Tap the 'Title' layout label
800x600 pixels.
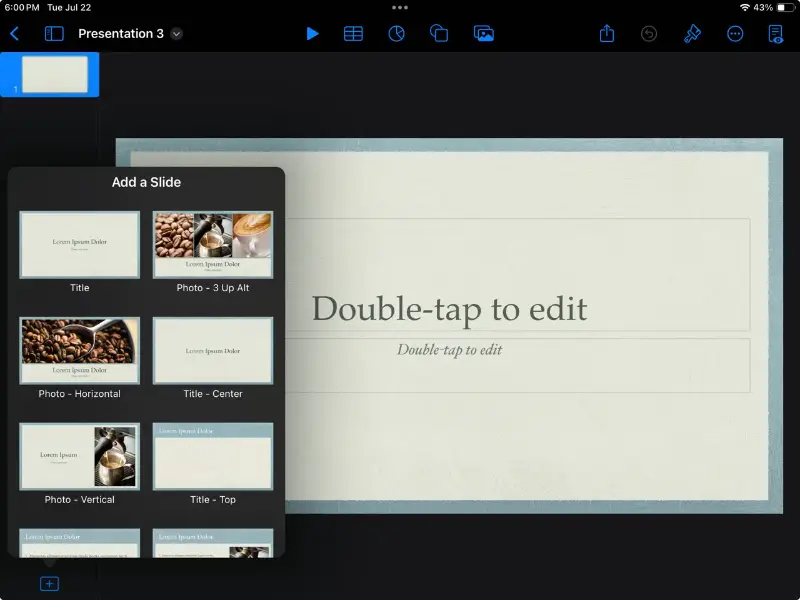point(80,288)
